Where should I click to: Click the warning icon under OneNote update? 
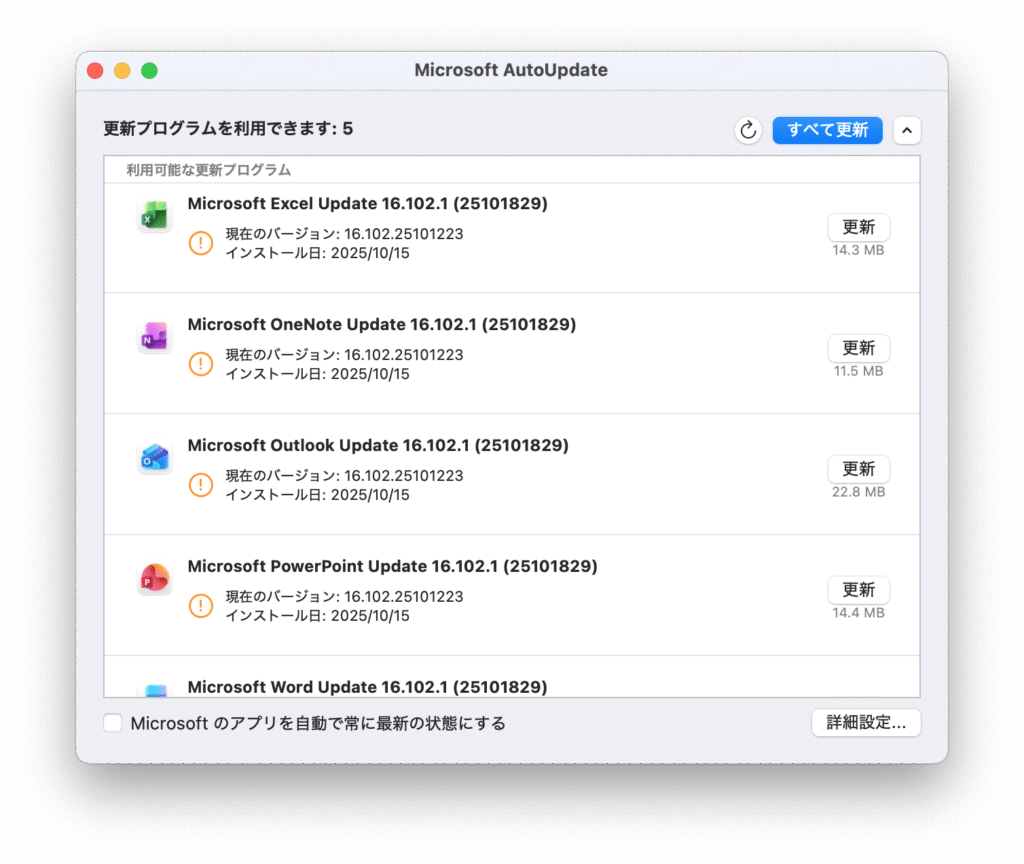point(201,364)
